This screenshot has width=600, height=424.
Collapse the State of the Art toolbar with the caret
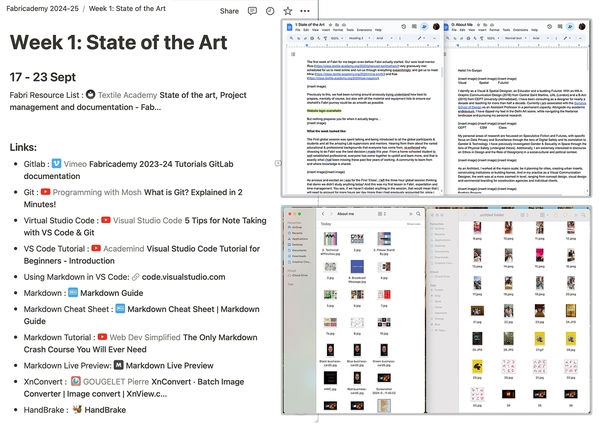(x=435, y=38)
